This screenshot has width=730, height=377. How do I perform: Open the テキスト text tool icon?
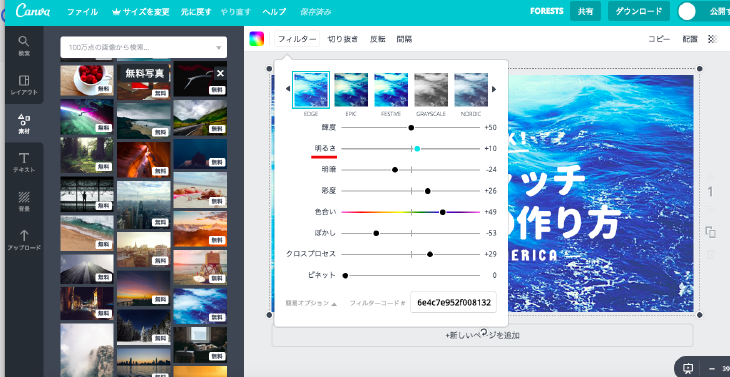(24, 162)
